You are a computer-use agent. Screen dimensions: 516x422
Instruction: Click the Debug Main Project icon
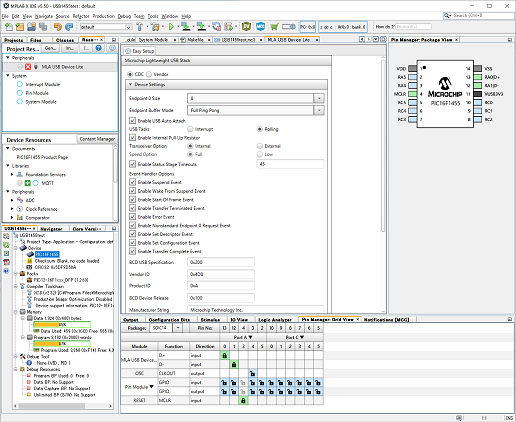(x=229, y=27)
